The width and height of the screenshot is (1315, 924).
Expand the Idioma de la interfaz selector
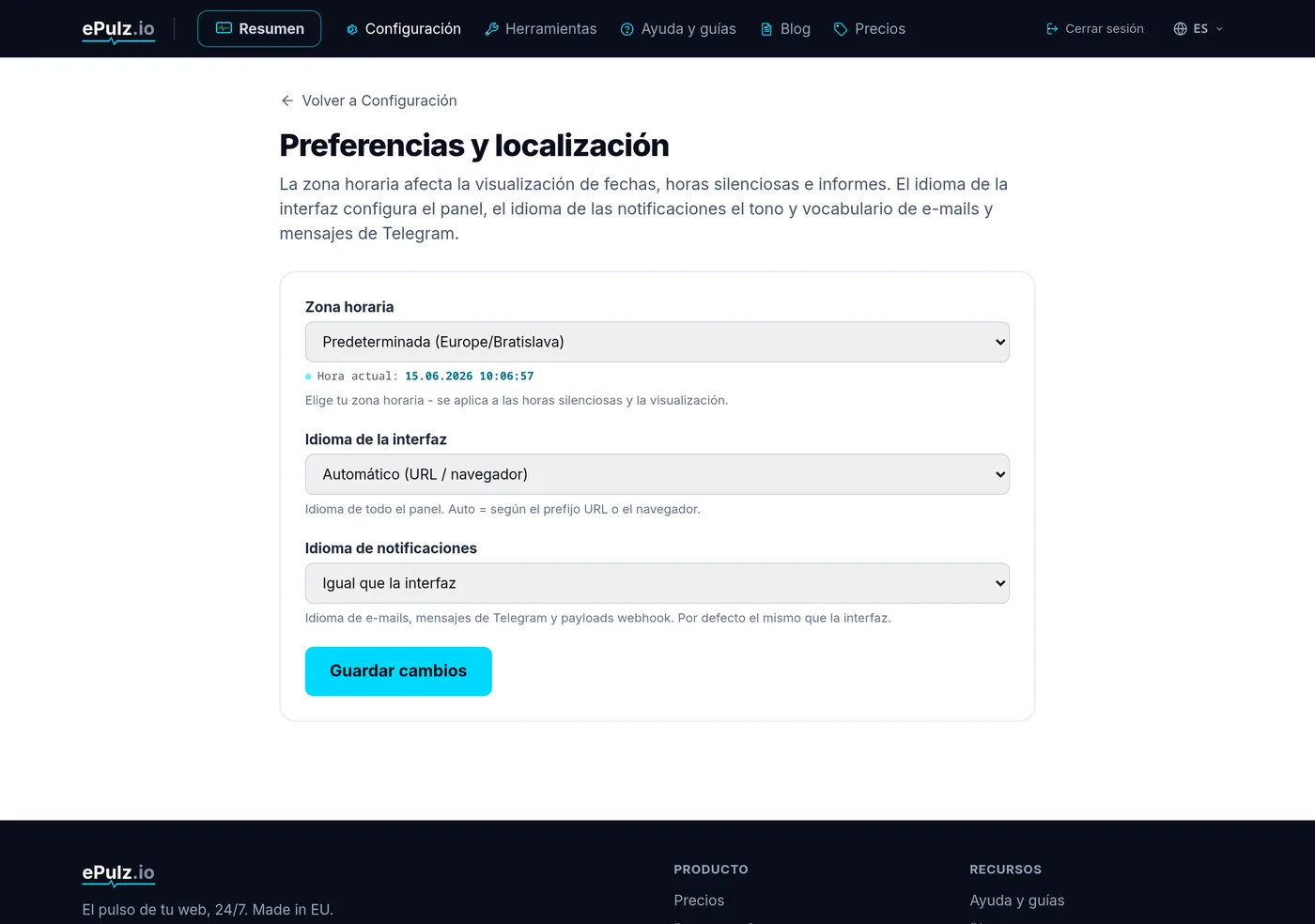657,474
